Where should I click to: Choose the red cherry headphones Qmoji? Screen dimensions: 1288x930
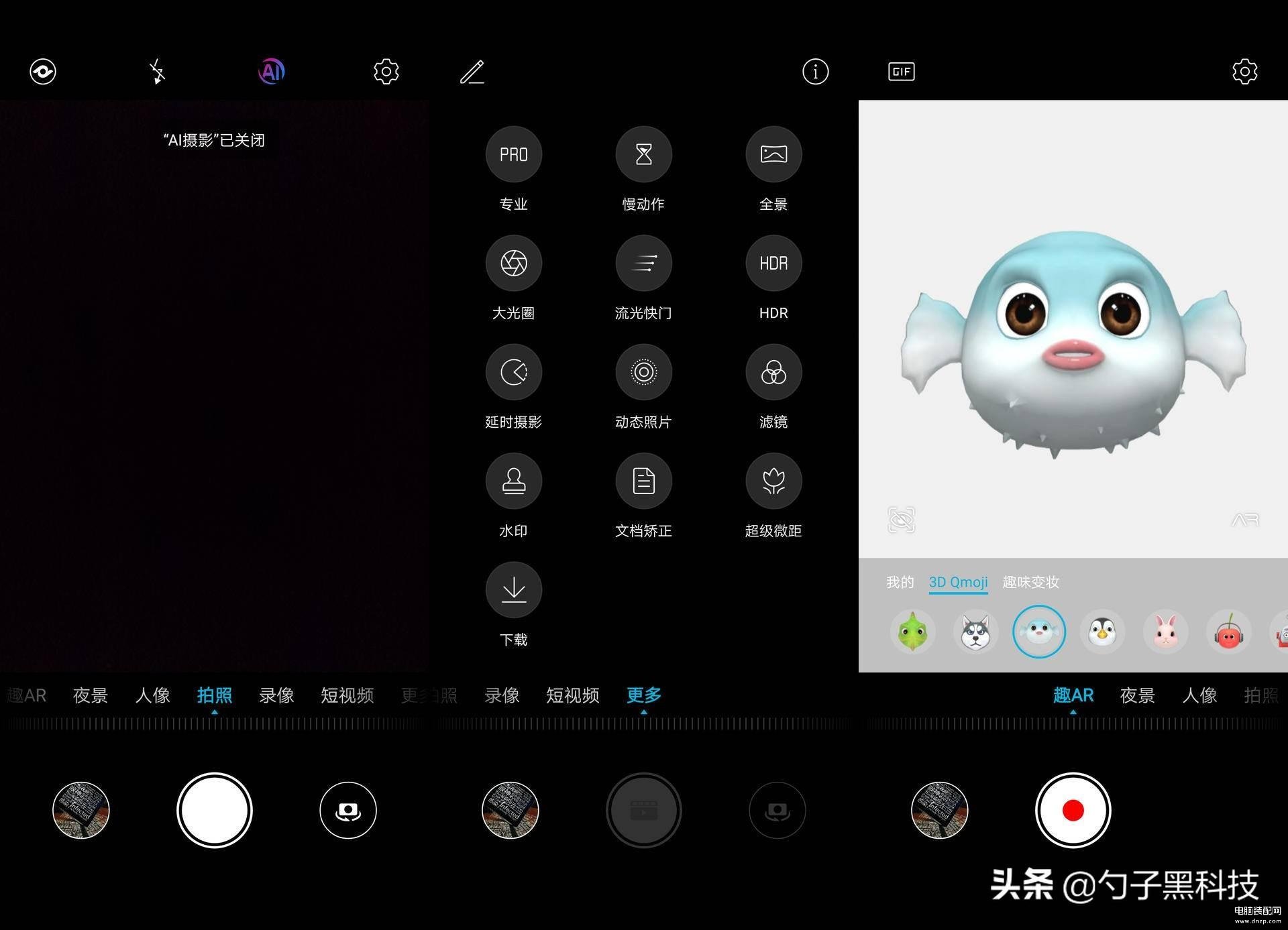pos(1228,632)
